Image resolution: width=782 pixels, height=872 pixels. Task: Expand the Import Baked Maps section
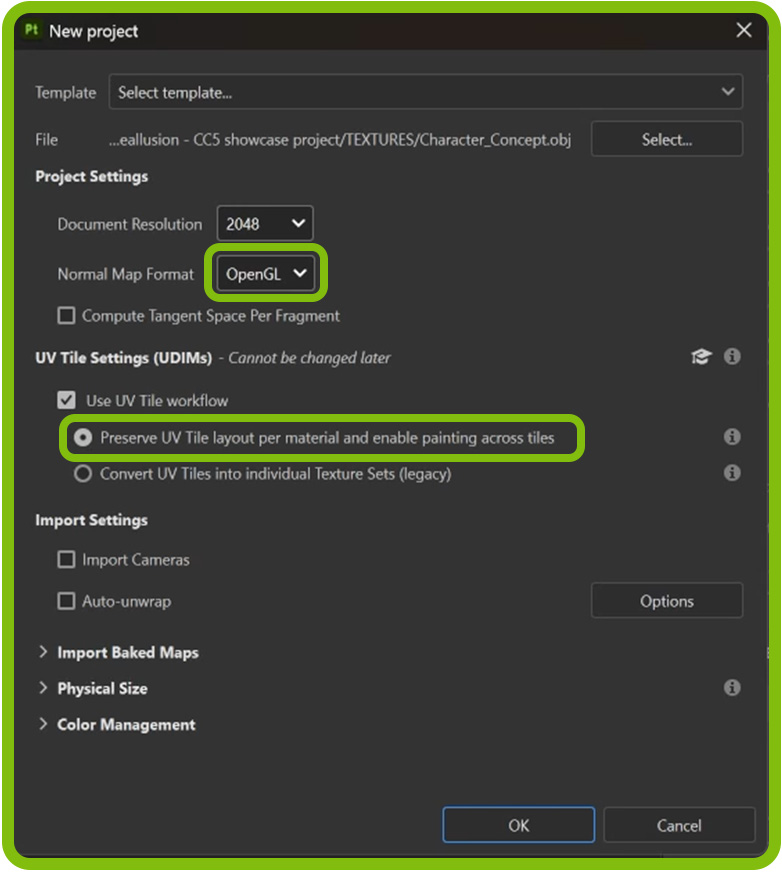click(43, 652)
